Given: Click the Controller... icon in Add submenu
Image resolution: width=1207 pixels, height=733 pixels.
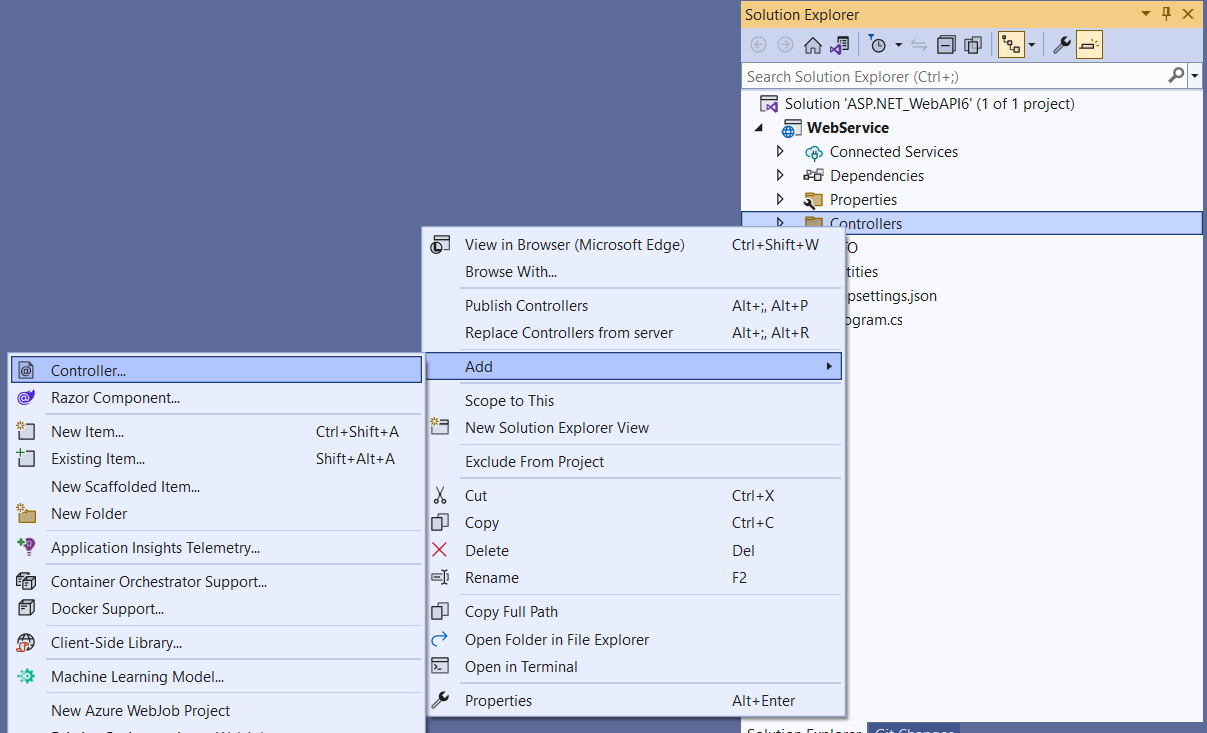Looking at the screenshot, I should pyautogui.click(x=26, y=370).
